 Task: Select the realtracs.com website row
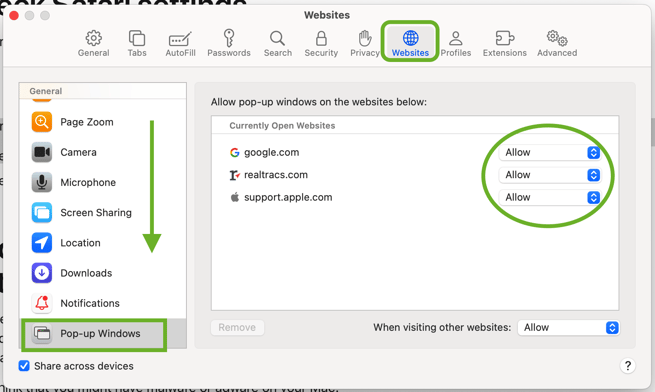pos(415,175)
